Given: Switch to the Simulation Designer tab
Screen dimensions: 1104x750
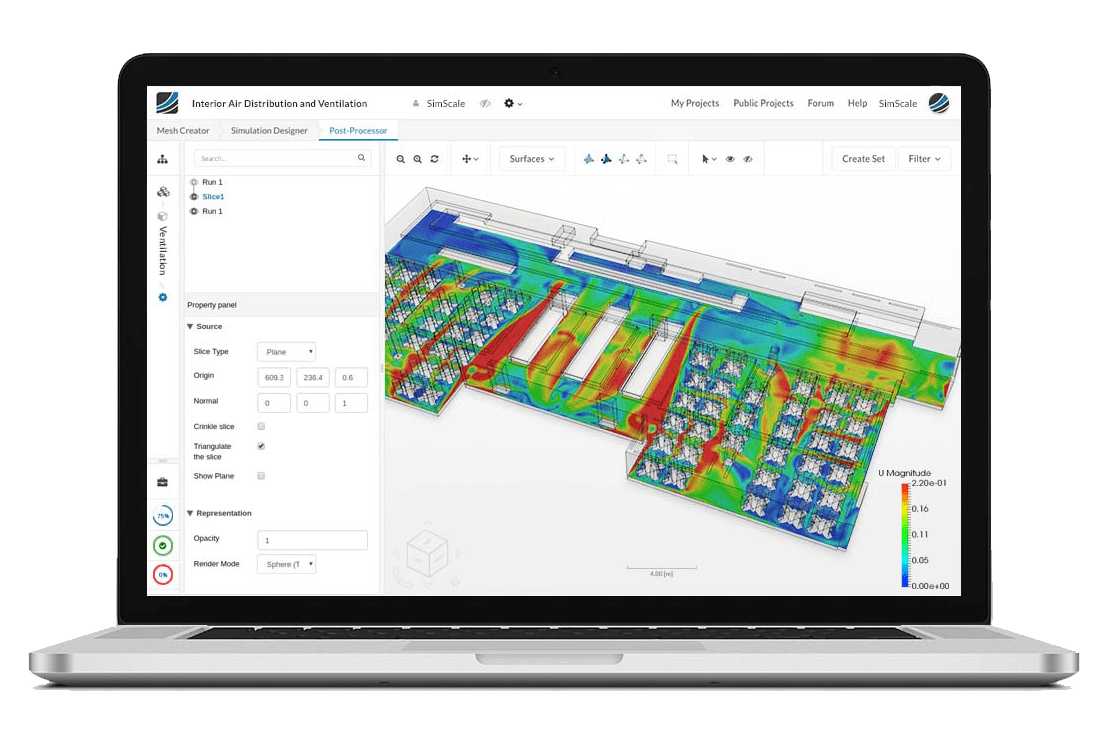Looking at the screenshot, I should coord(269,131).
